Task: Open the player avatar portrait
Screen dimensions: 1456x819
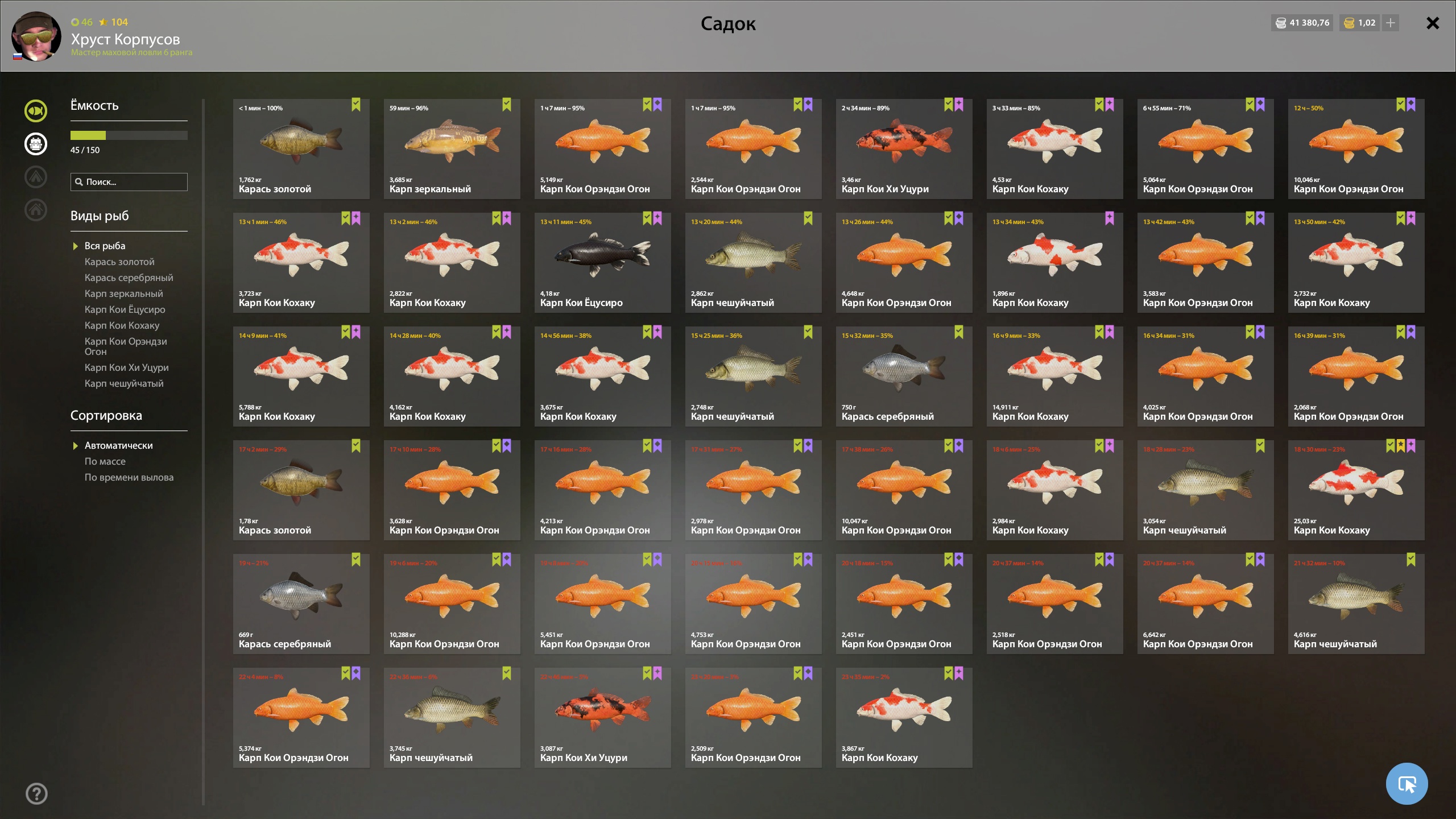Action: click(x=36, y=36)
